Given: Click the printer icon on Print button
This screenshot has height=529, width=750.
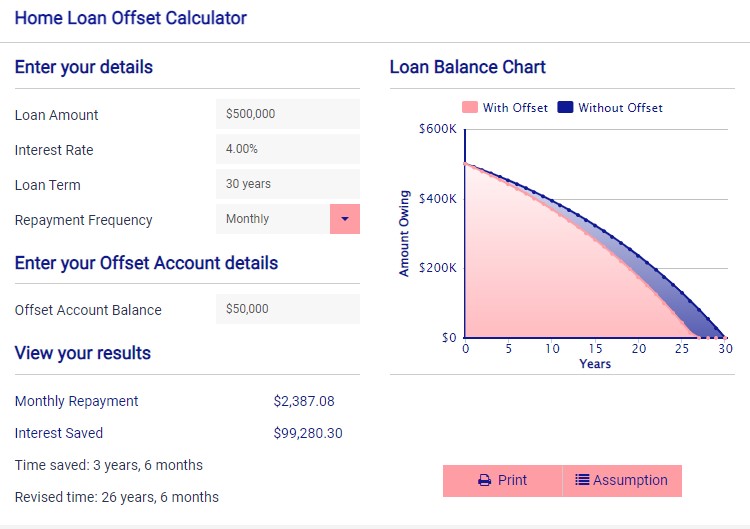Looking at the screenshot, I should [484, 481].
